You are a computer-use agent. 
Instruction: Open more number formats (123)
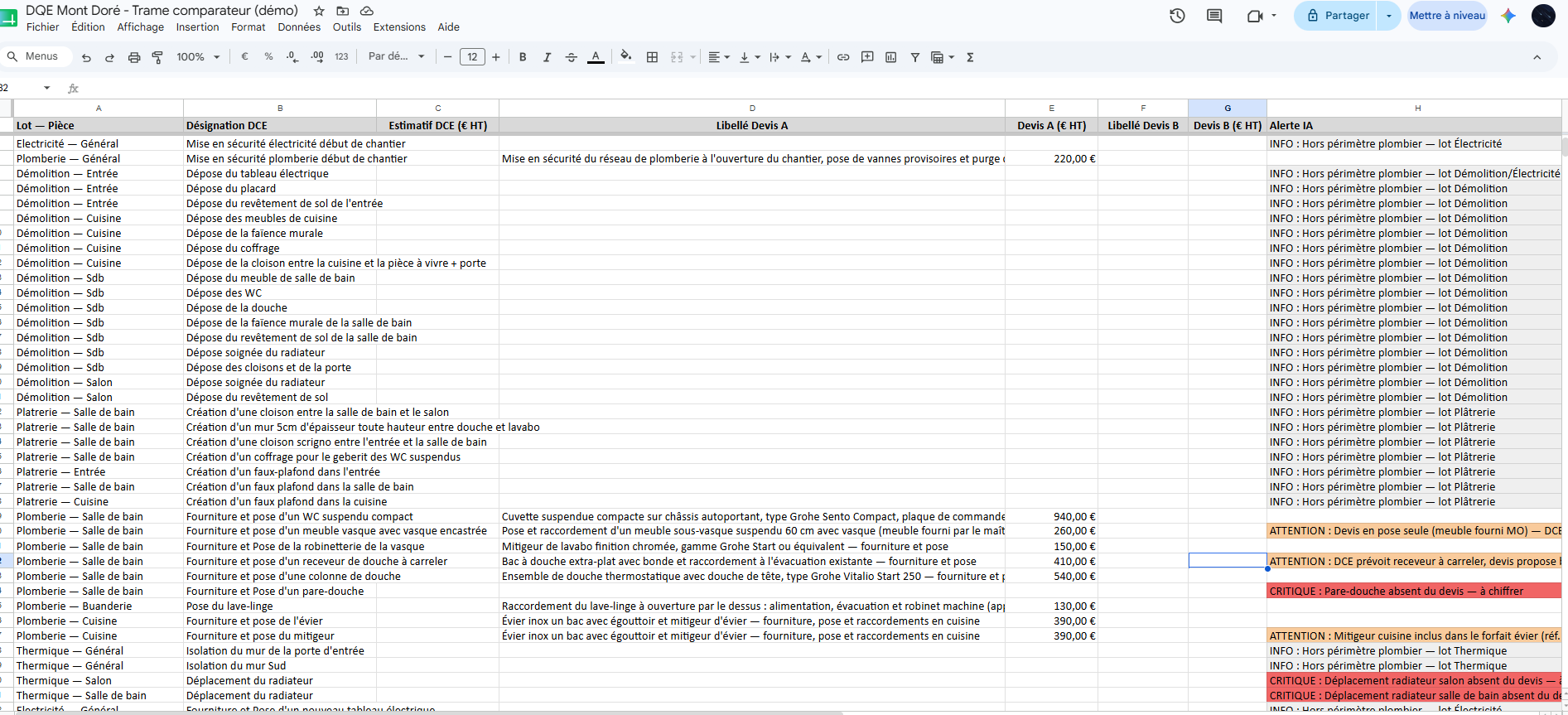tap(341, 56)
